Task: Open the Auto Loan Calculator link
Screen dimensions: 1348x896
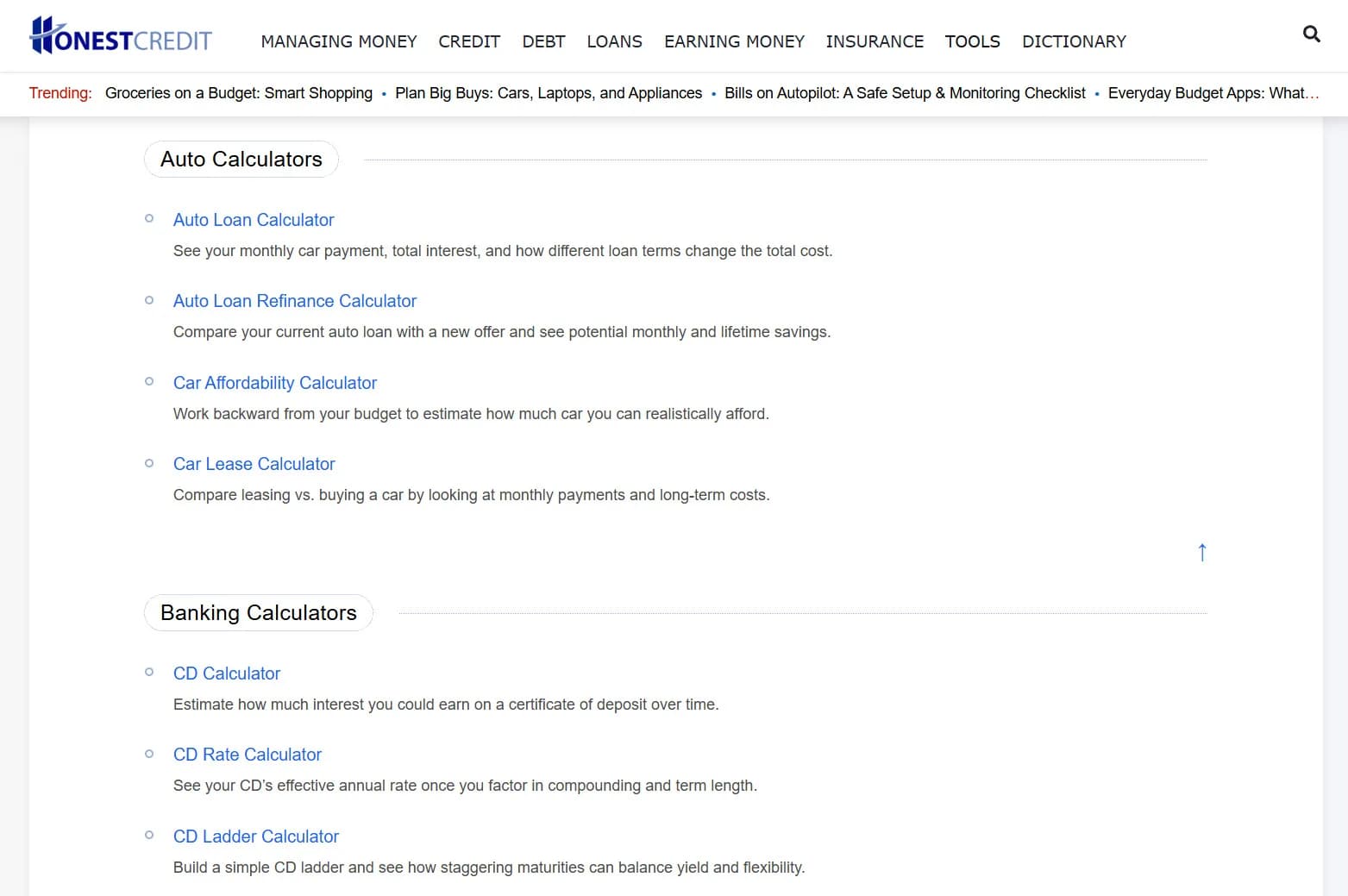Action: pos(254,220)
